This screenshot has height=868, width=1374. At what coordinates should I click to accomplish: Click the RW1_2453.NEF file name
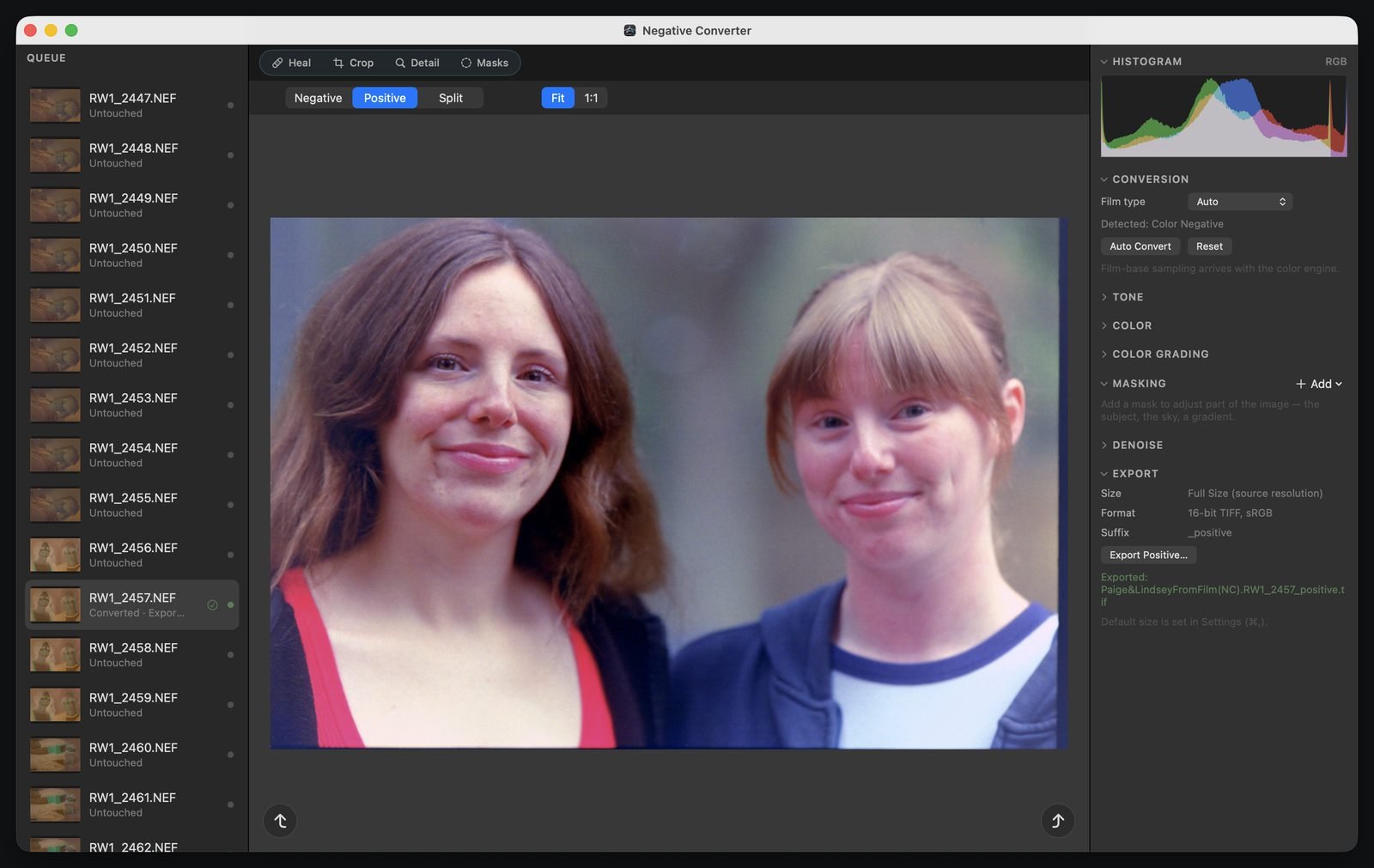(x=133, y=398)
